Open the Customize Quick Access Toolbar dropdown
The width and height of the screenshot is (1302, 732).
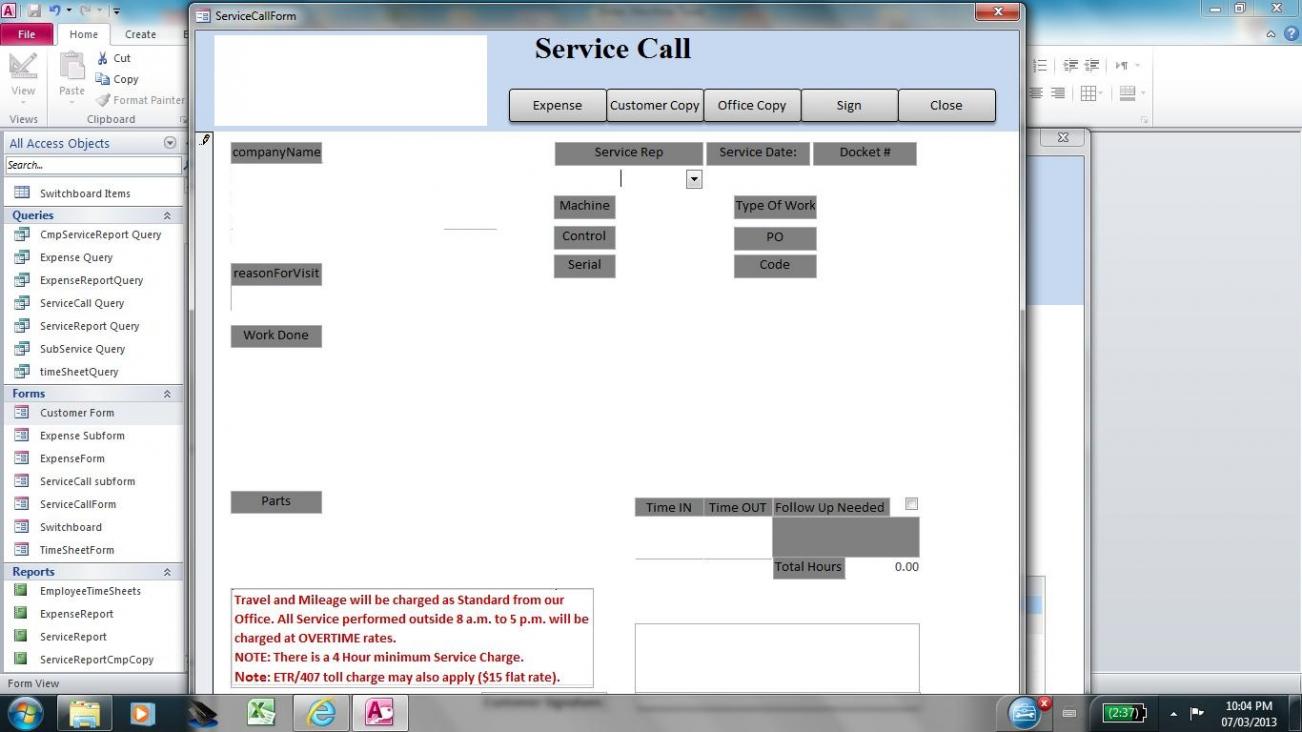point(116,11)
